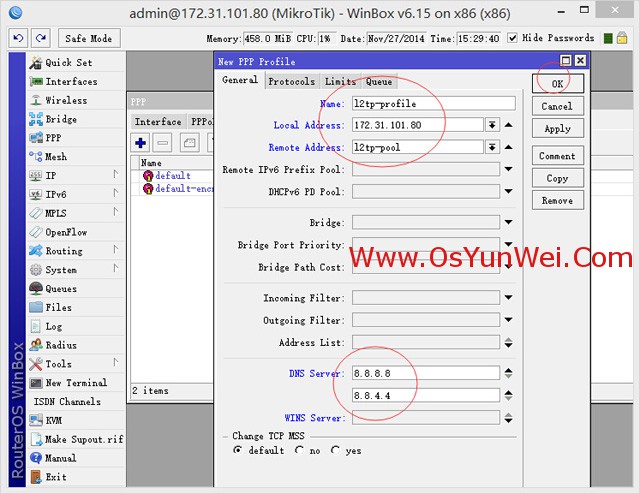The width and height of the screenshot is (640, 494).
Task: Click the DNS Server field showing 8.8.4.4
Action: [x=426, y=395]
